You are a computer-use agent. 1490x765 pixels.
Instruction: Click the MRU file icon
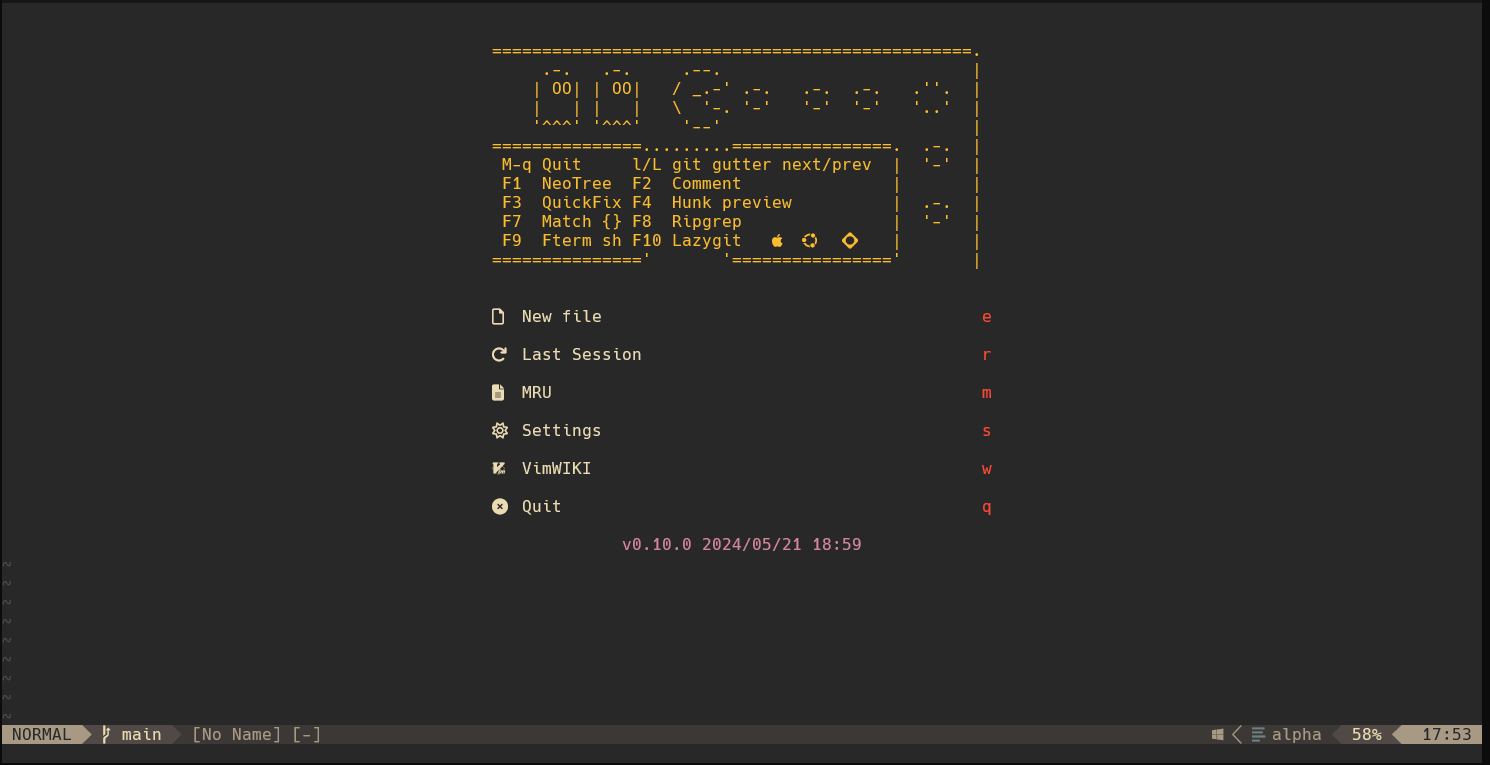[498, 393]
